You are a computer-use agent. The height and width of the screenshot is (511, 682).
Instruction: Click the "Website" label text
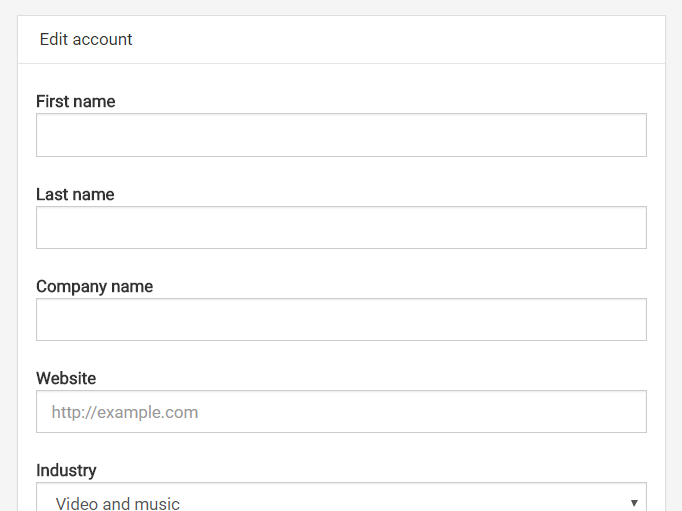click(x=66, y=378)
